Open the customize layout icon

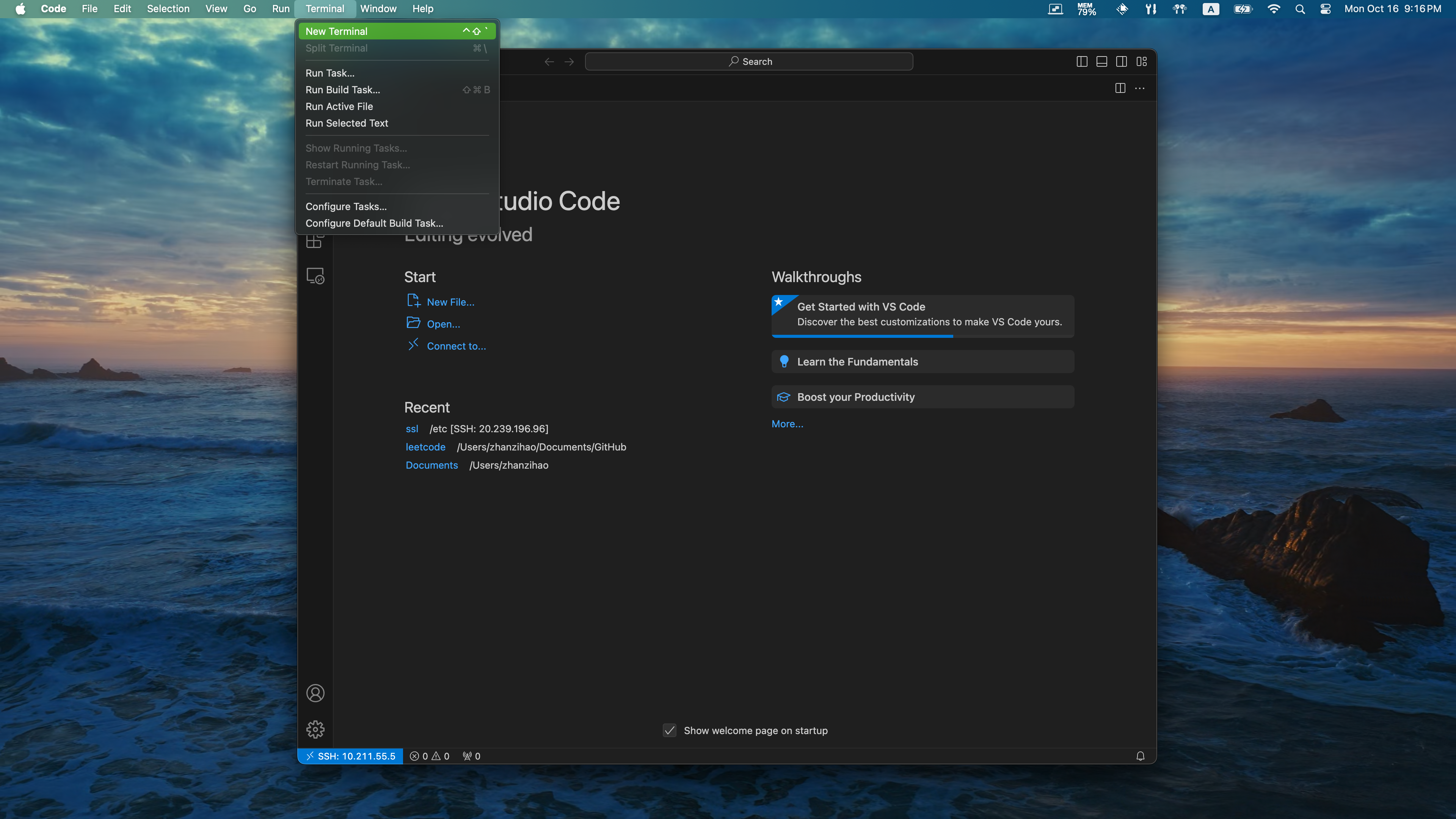[1141, 61]
